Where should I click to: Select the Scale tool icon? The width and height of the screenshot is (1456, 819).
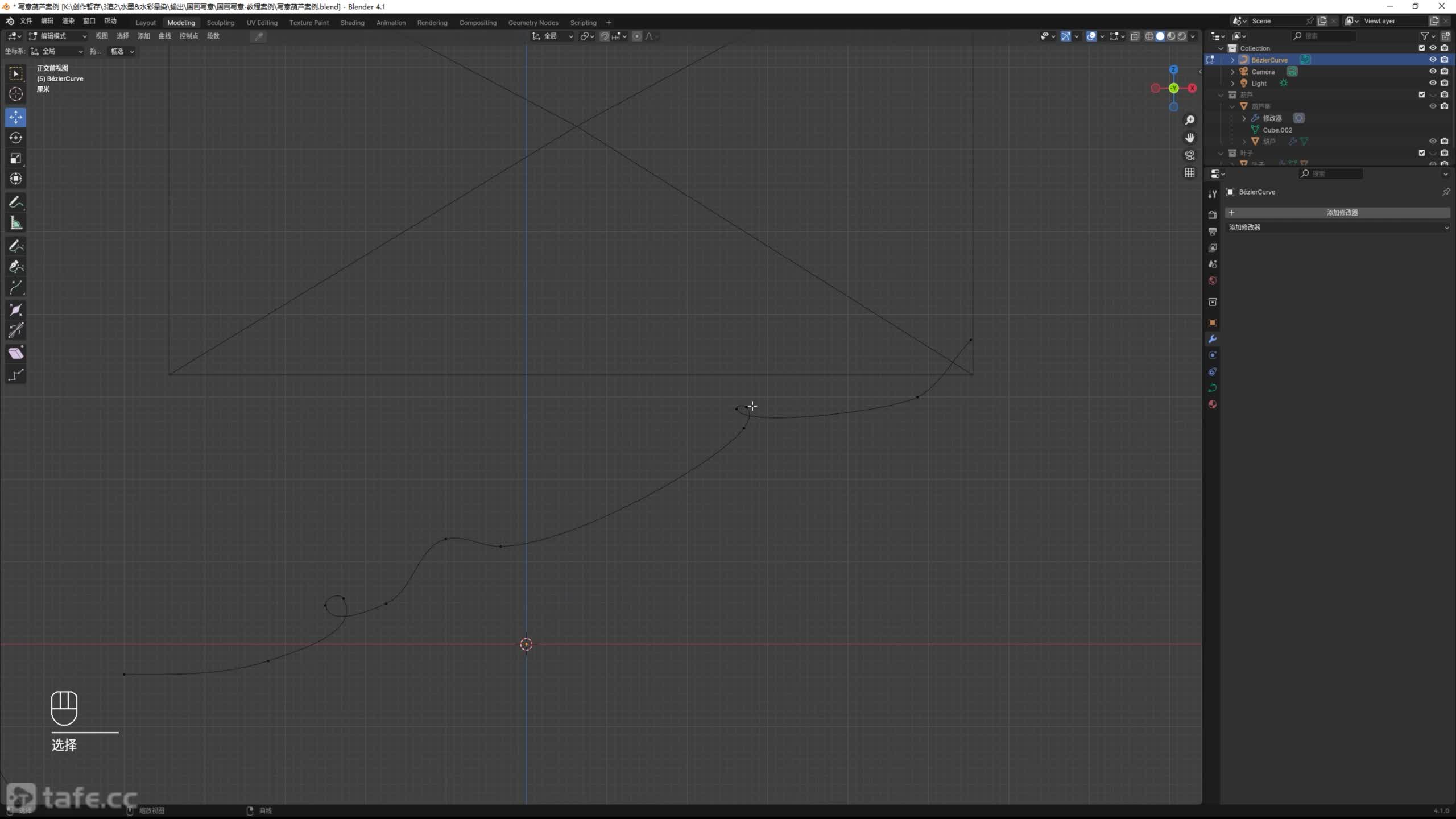[16, 159]
